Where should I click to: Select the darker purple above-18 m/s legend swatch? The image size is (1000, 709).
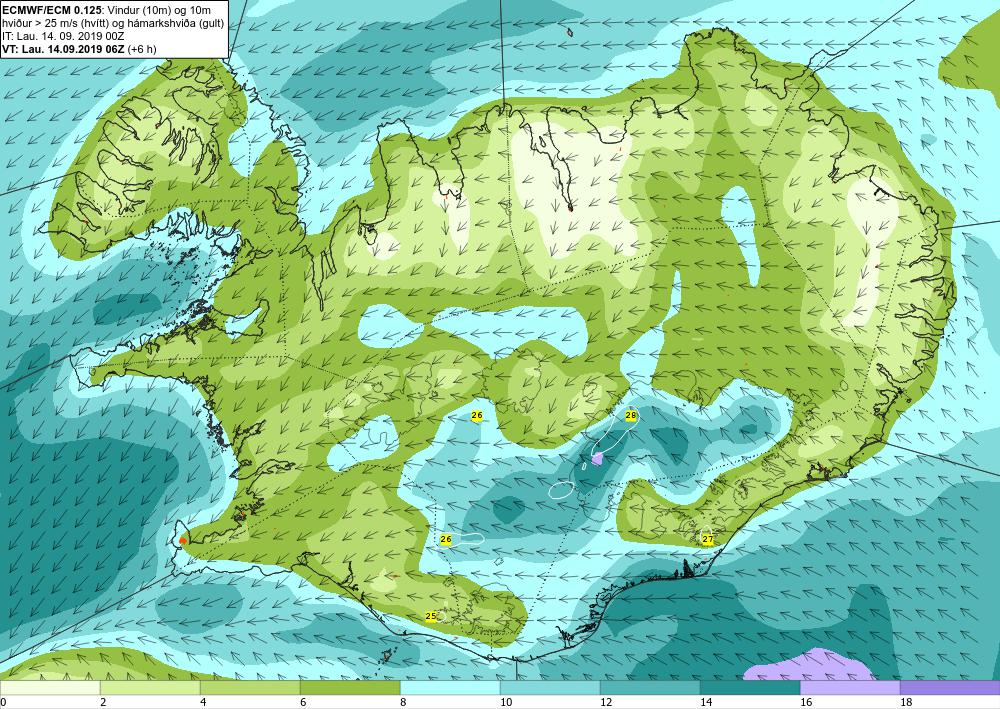coord(950,688)
